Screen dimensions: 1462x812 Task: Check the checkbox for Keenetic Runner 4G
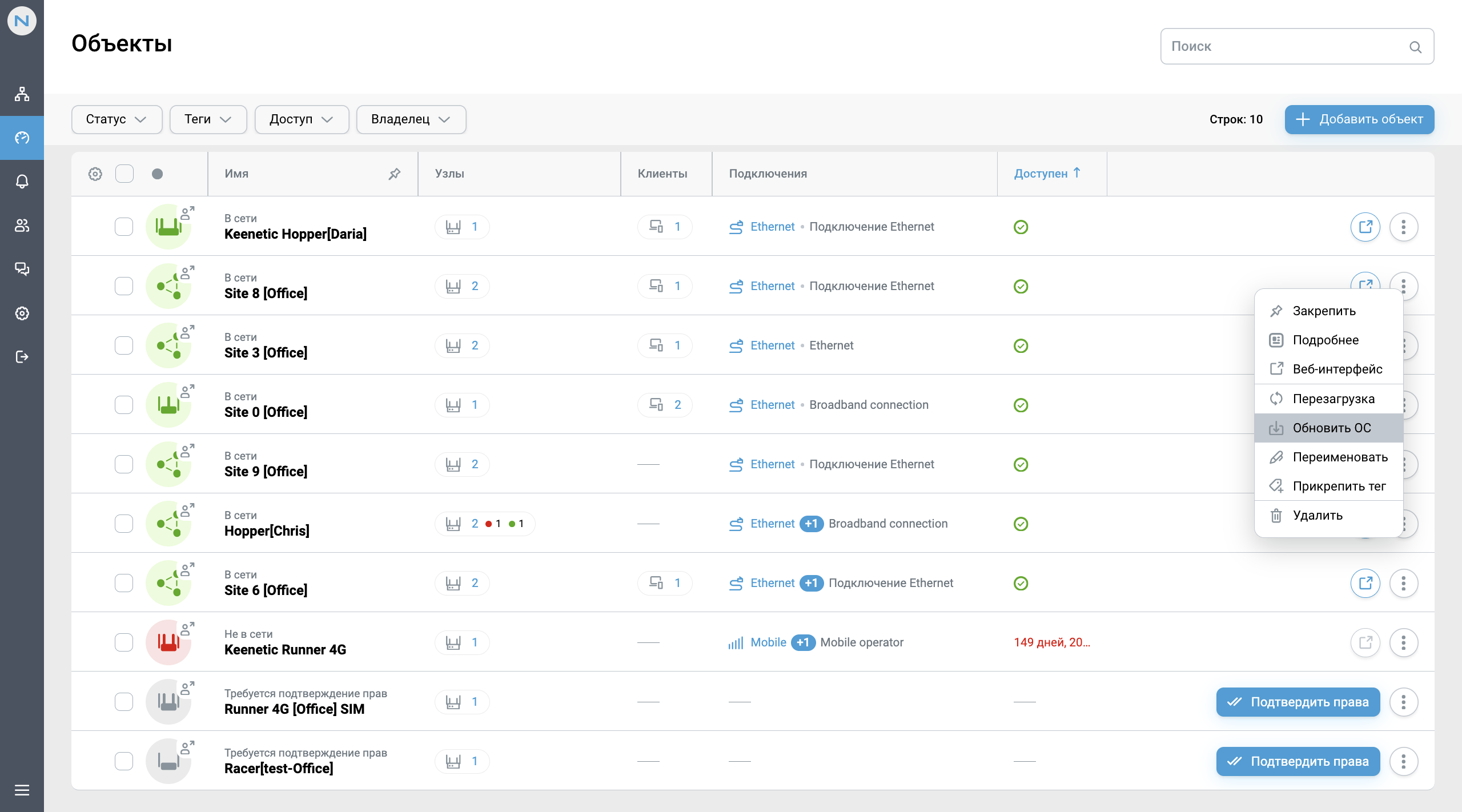(124, 642)
